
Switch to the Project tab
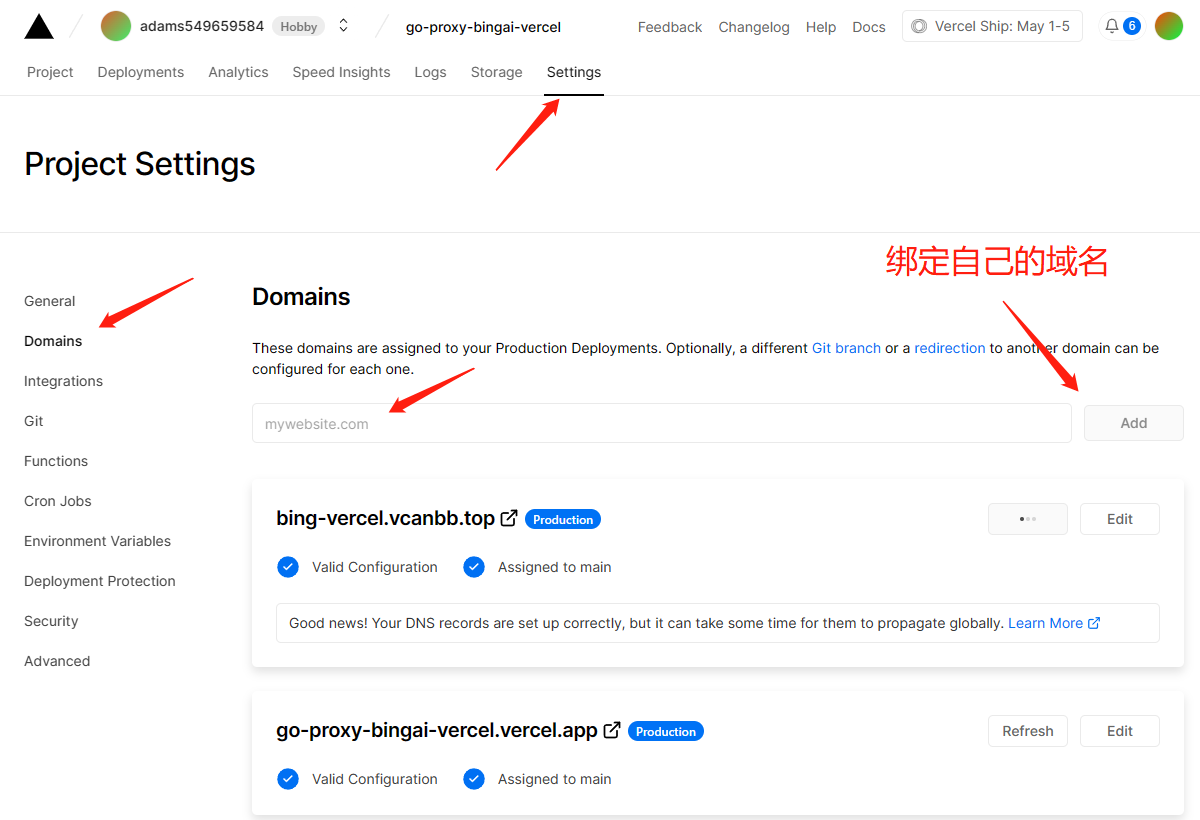click(50, 72)
